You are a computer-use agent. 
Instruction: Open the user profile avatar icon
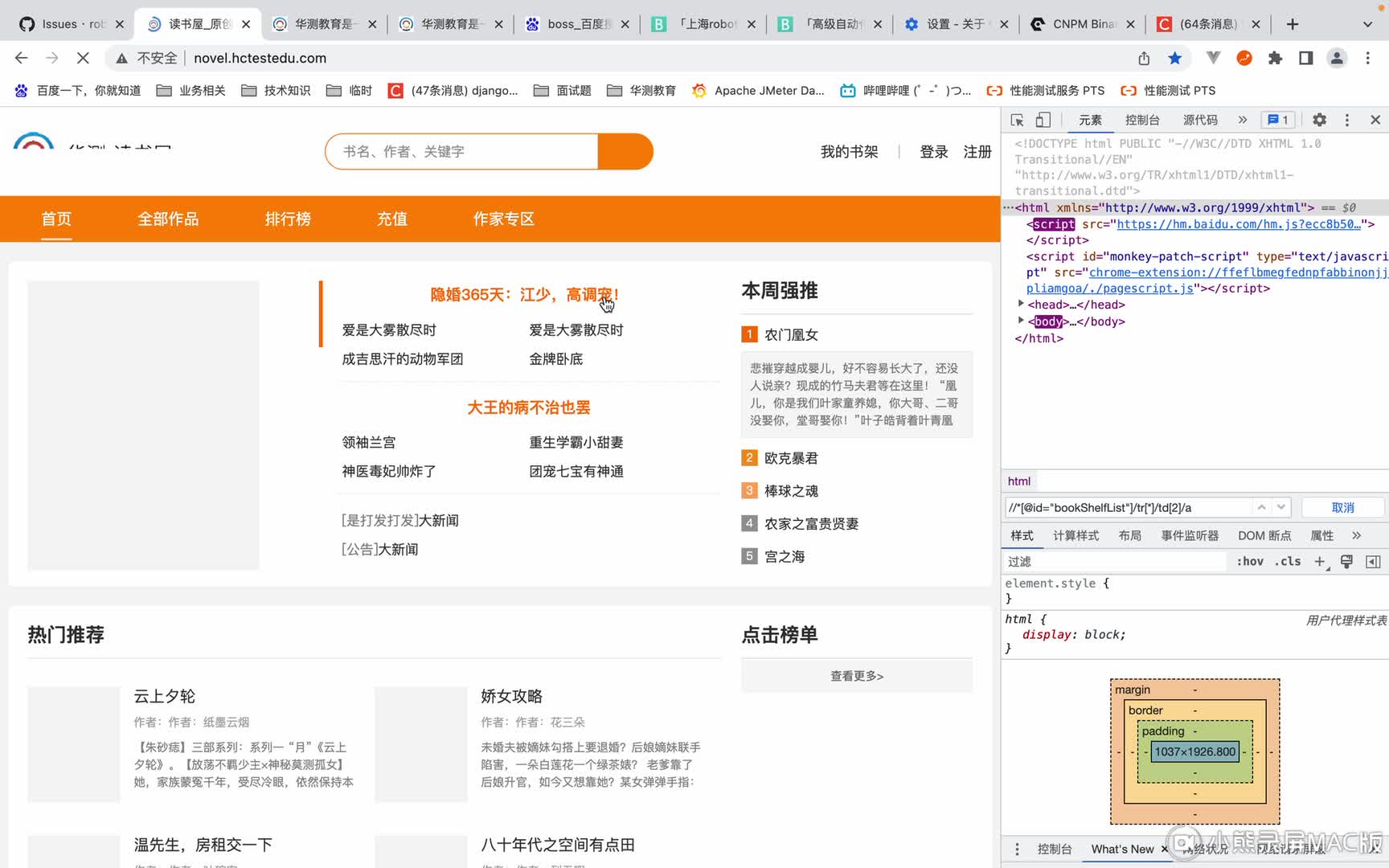click(x=1337, y=58)
